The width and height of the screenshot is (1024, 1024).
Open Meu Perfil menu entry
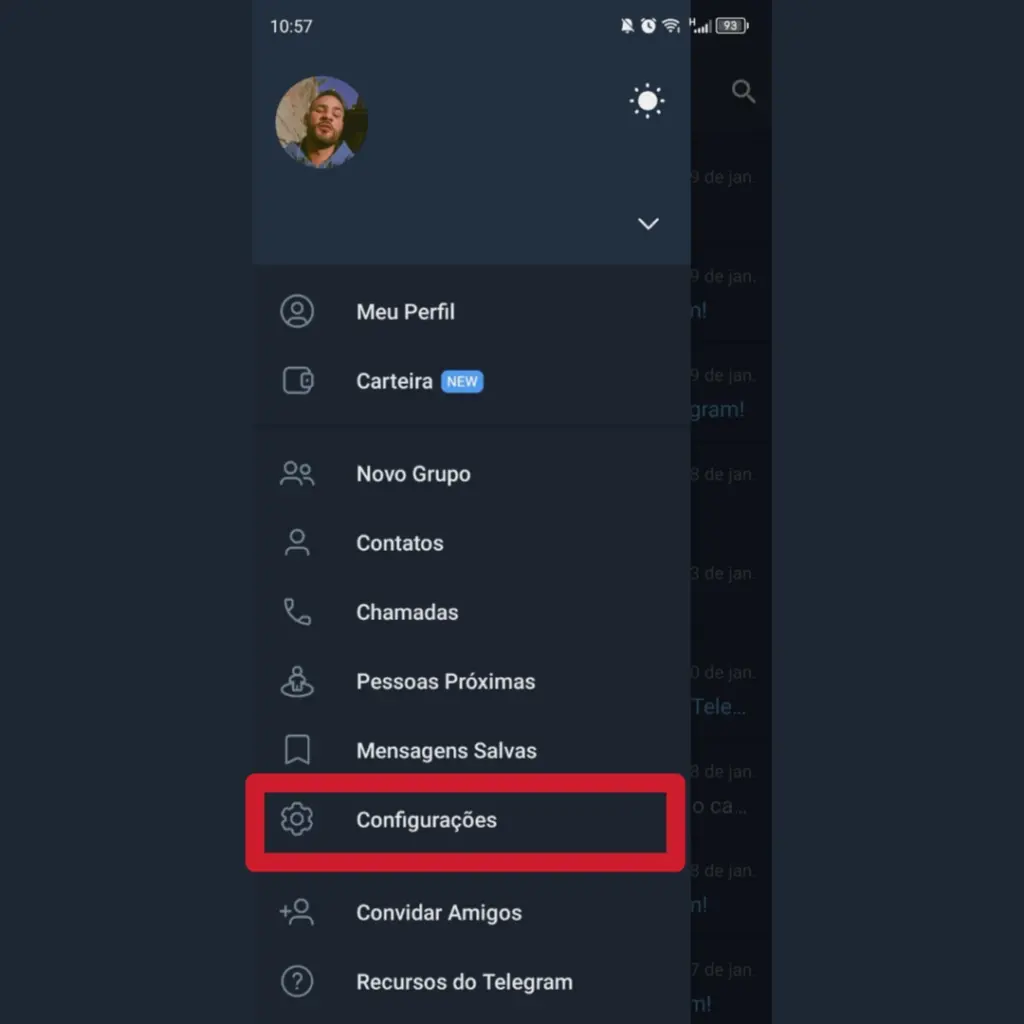(x=405, y=312)
